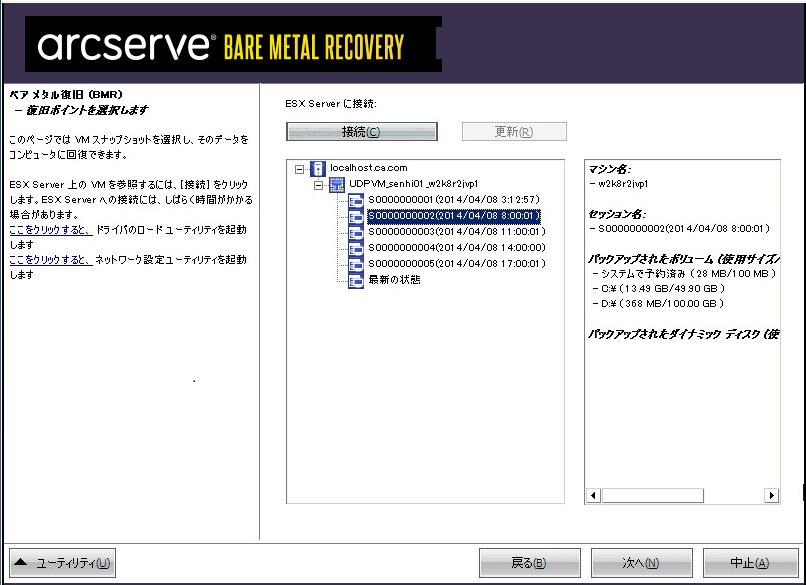Click the S0000000003 session icon
The image size is (806, 585).
[x=356, y=232]
